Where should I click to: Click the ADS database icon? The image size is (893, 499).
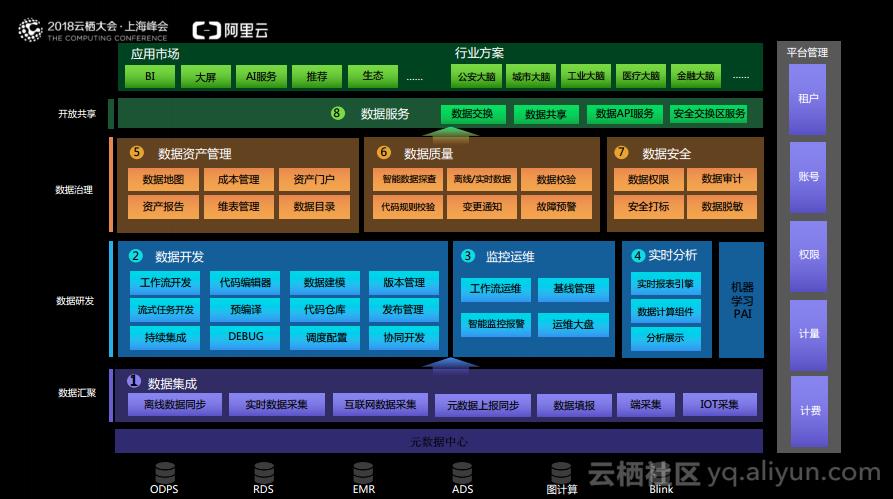coord(462,472)
